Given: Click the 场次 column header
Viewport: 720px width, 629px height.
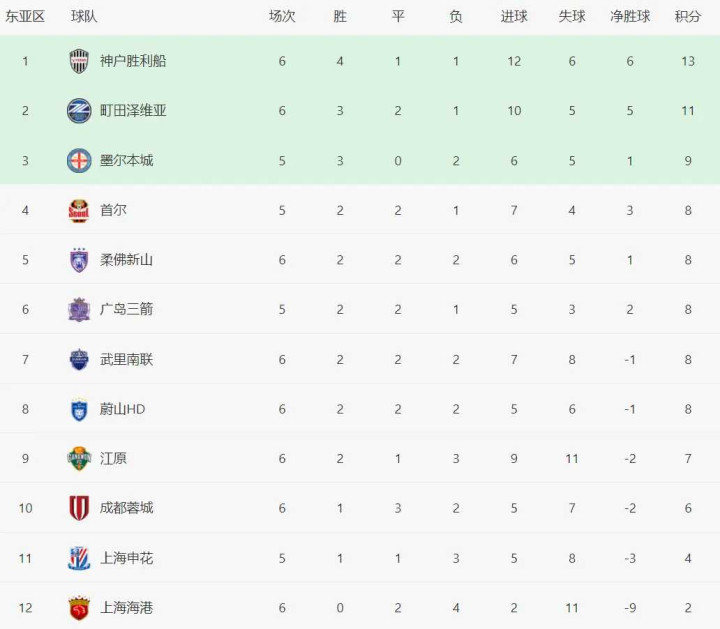Looking at the screenshot, I should click(x=282, y=17).
